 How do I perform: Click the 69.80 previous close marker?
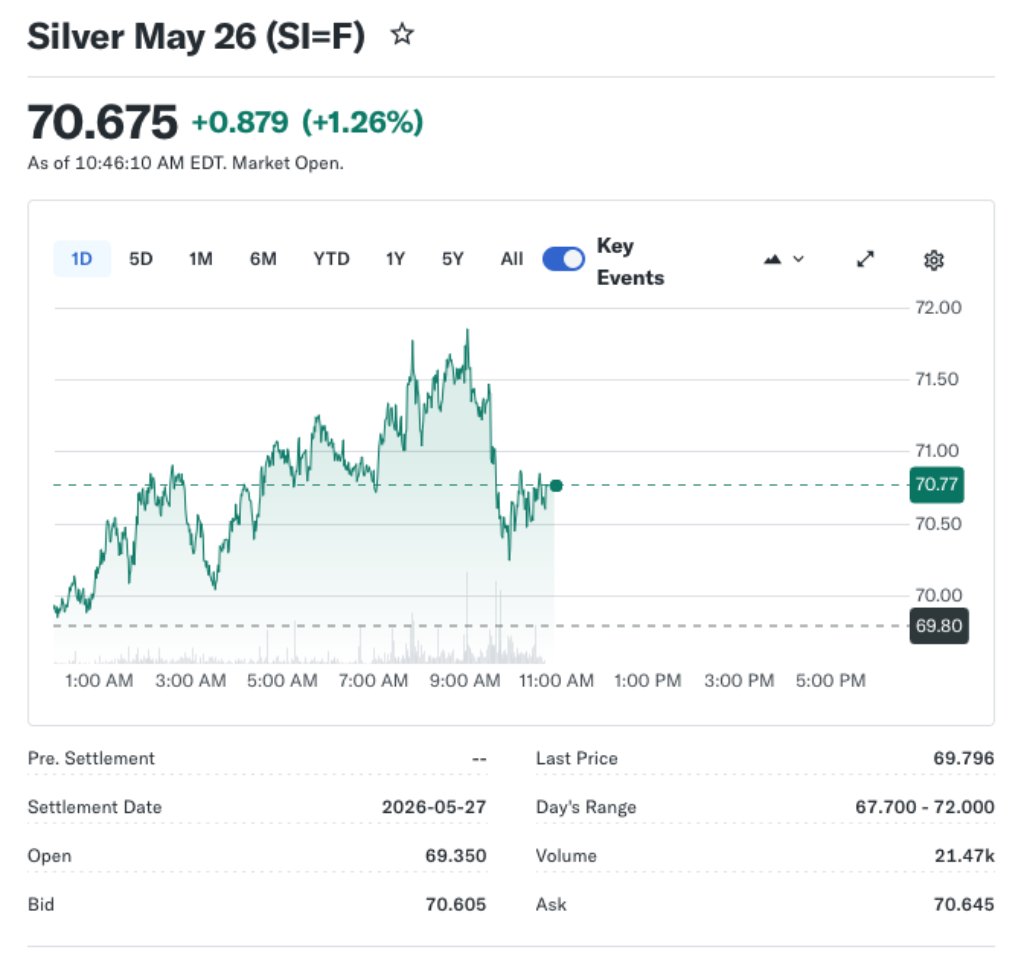[x=938, y=626]
